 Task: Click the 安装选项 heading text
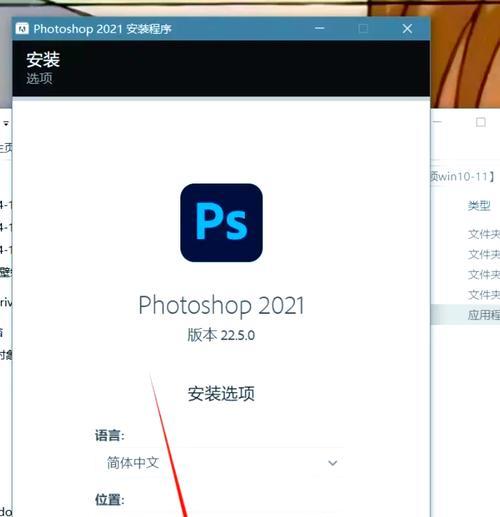click(x=221, y=394)
